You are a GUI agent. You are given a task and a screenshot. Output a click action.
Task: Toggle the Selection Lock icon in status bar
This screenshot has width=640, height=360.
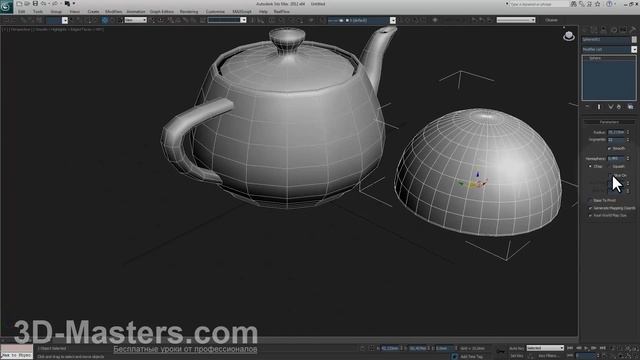coord(363,348)
